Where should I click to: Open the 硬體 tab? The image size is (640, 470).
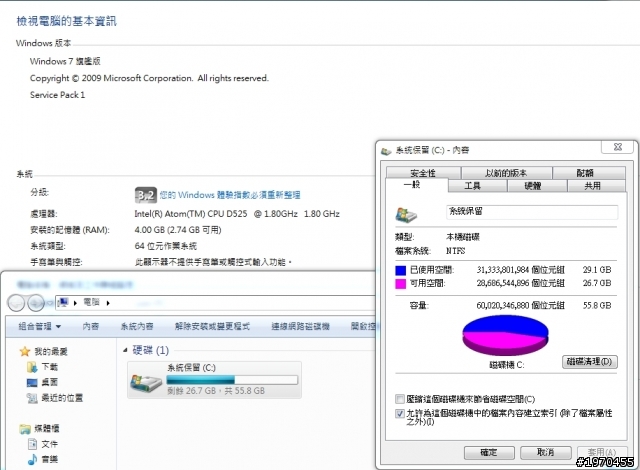[x=537, y=186]
